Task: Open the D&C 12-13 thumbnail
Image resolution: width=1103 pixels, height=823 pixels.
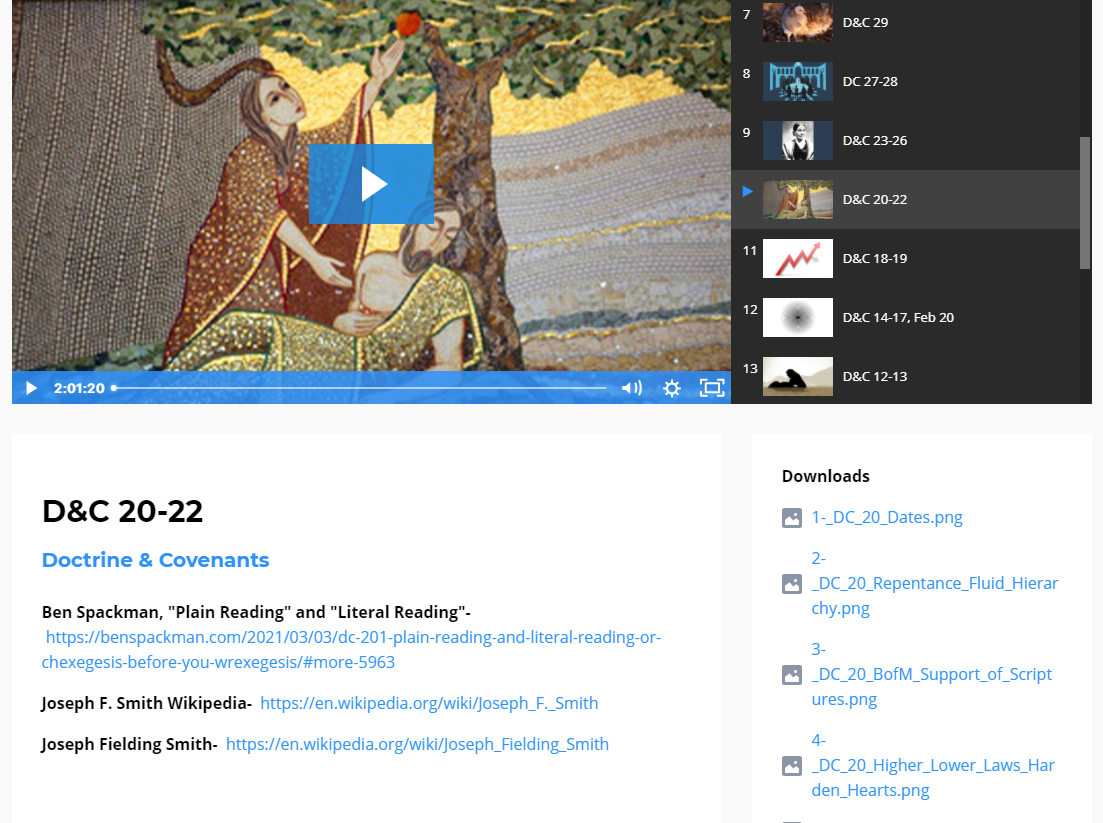Action: (798, 376)
